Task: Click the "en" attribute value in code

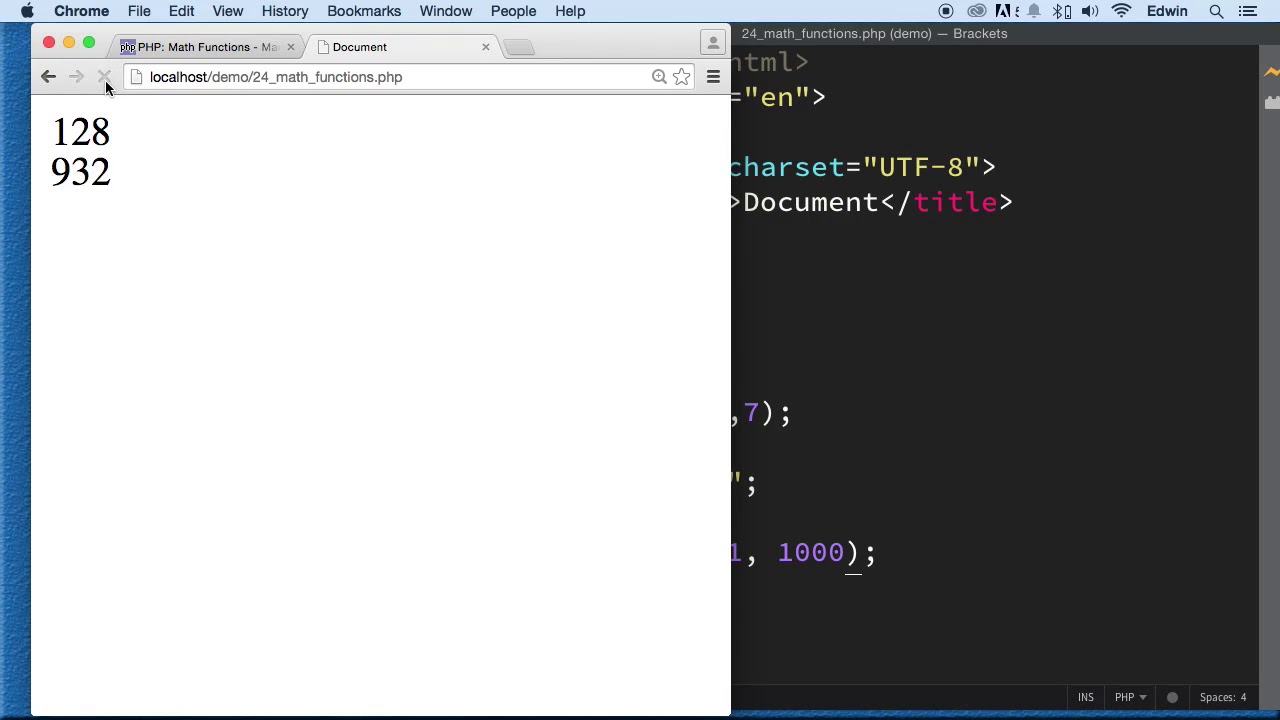Action: pyautogui.click(x=776, y=97)
